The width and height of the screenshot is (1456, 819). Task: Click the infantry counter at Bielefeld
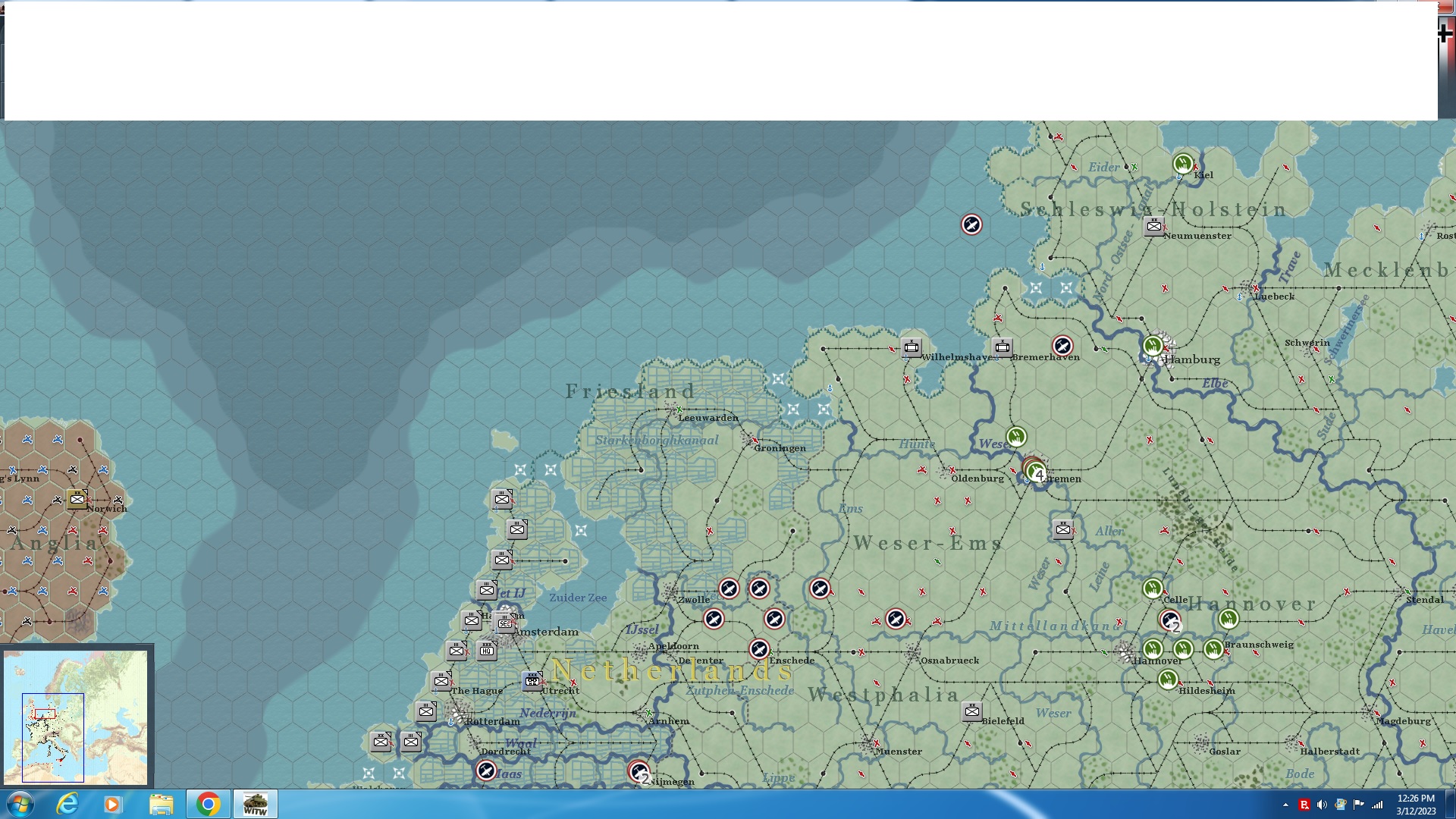point(972,711)
